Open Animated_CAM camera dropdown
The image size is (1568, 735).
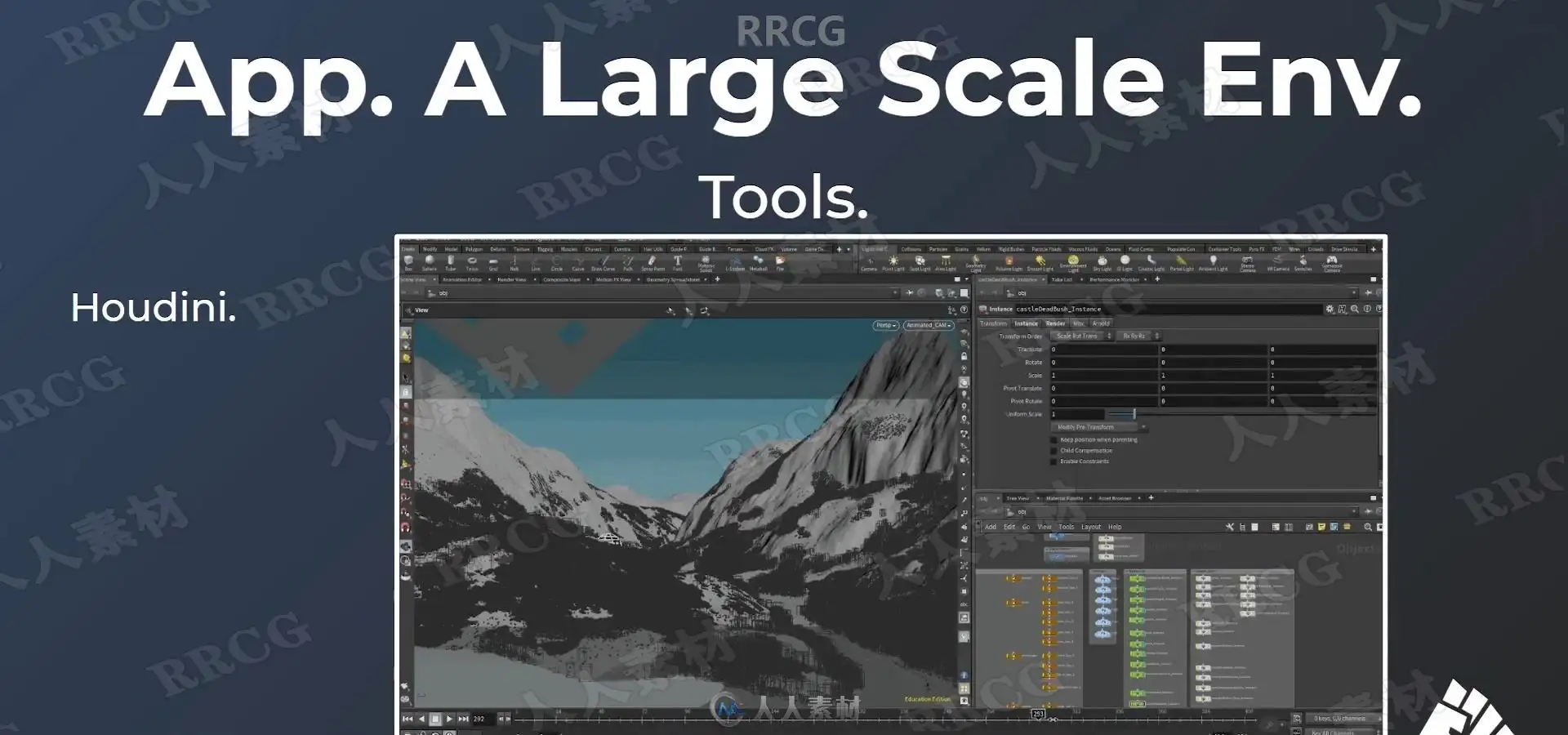pyautogui.click(x=929, y=325)
